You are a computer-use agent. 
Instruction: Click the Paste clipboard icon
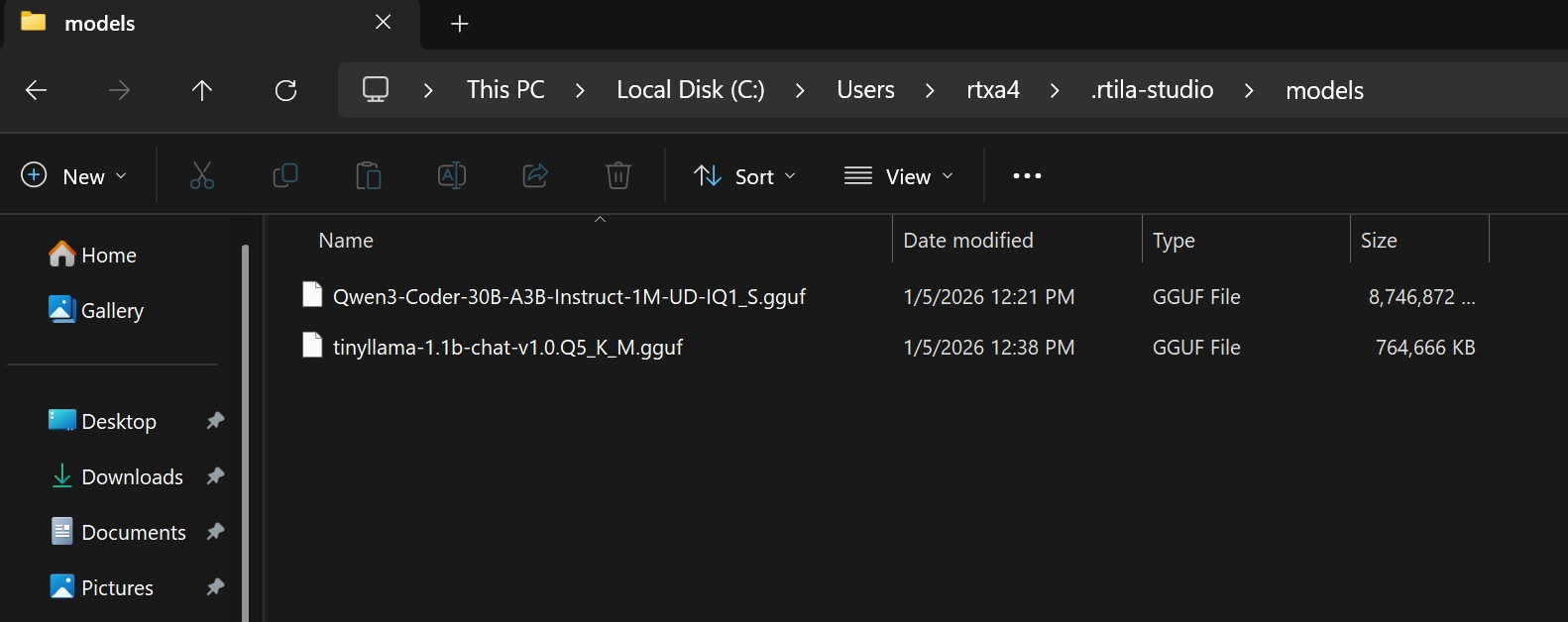click(369, 176)
